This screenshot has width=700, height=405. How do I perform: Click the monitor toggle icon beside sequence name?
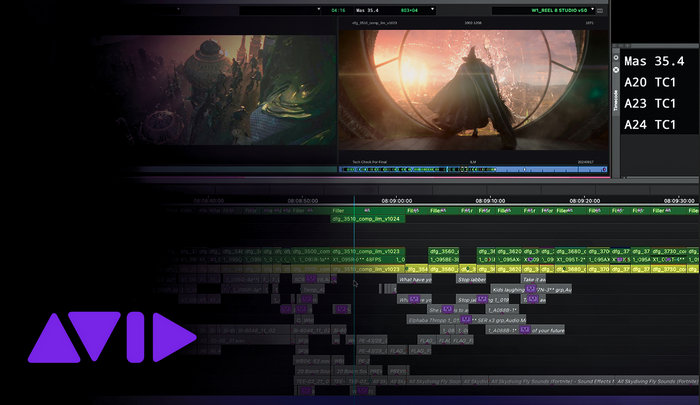click(600, 10)
